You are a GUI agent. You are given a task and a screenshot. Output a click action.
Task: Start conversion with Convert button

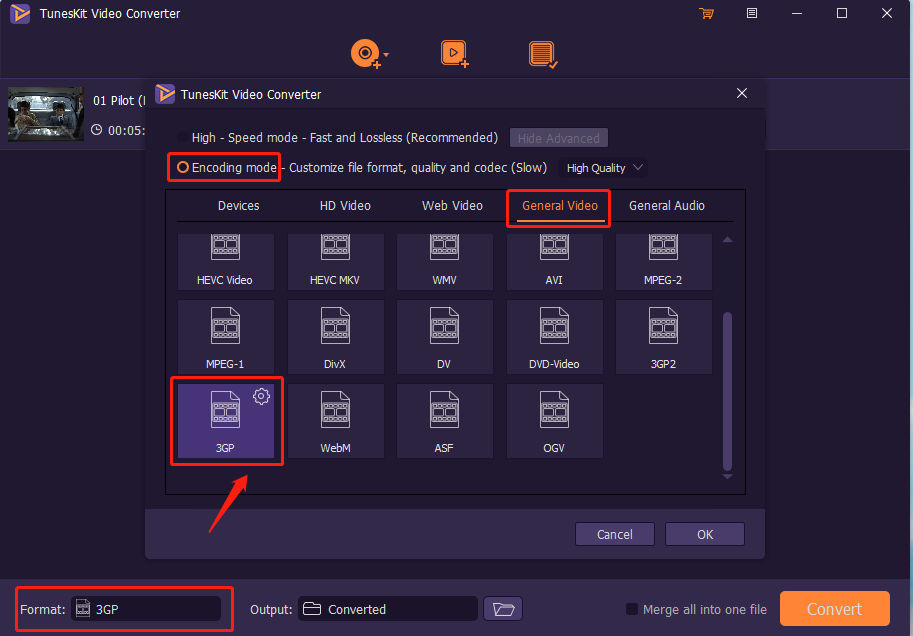834,609
